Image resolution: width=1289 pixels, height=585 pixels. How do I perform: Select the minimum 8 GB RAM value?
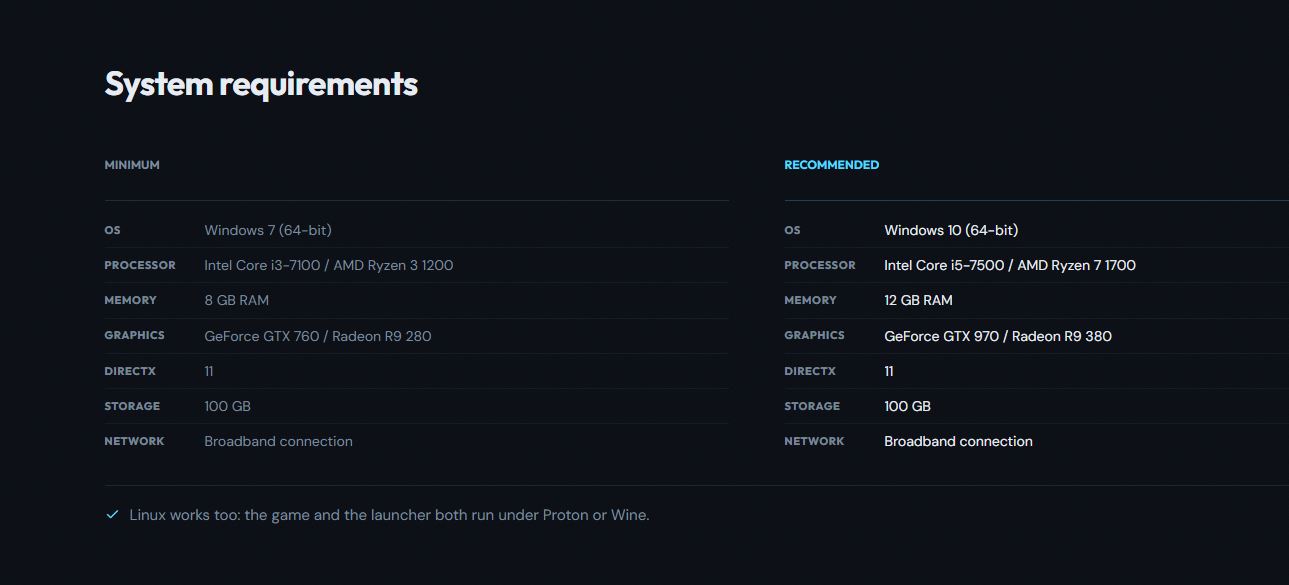coord(237,300)
